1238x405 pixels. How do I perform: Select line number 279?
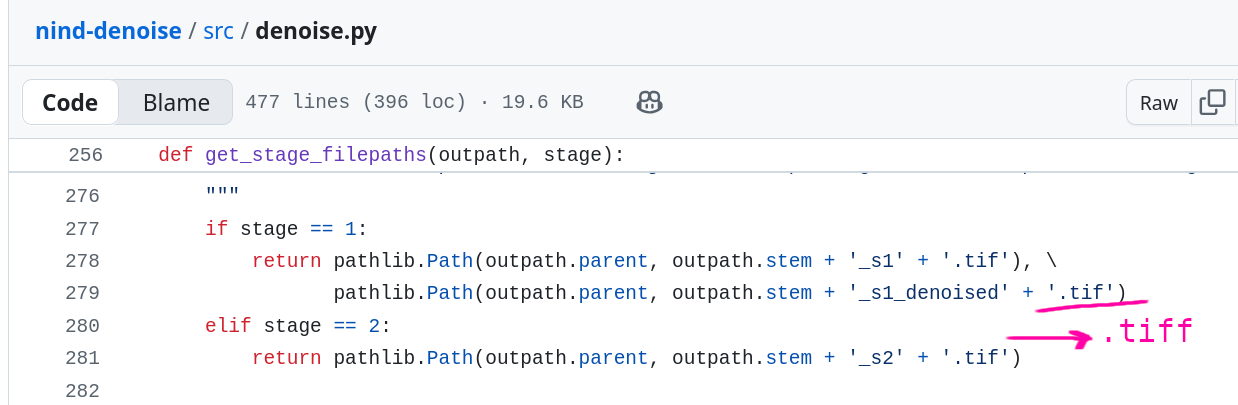click(82, 293)
